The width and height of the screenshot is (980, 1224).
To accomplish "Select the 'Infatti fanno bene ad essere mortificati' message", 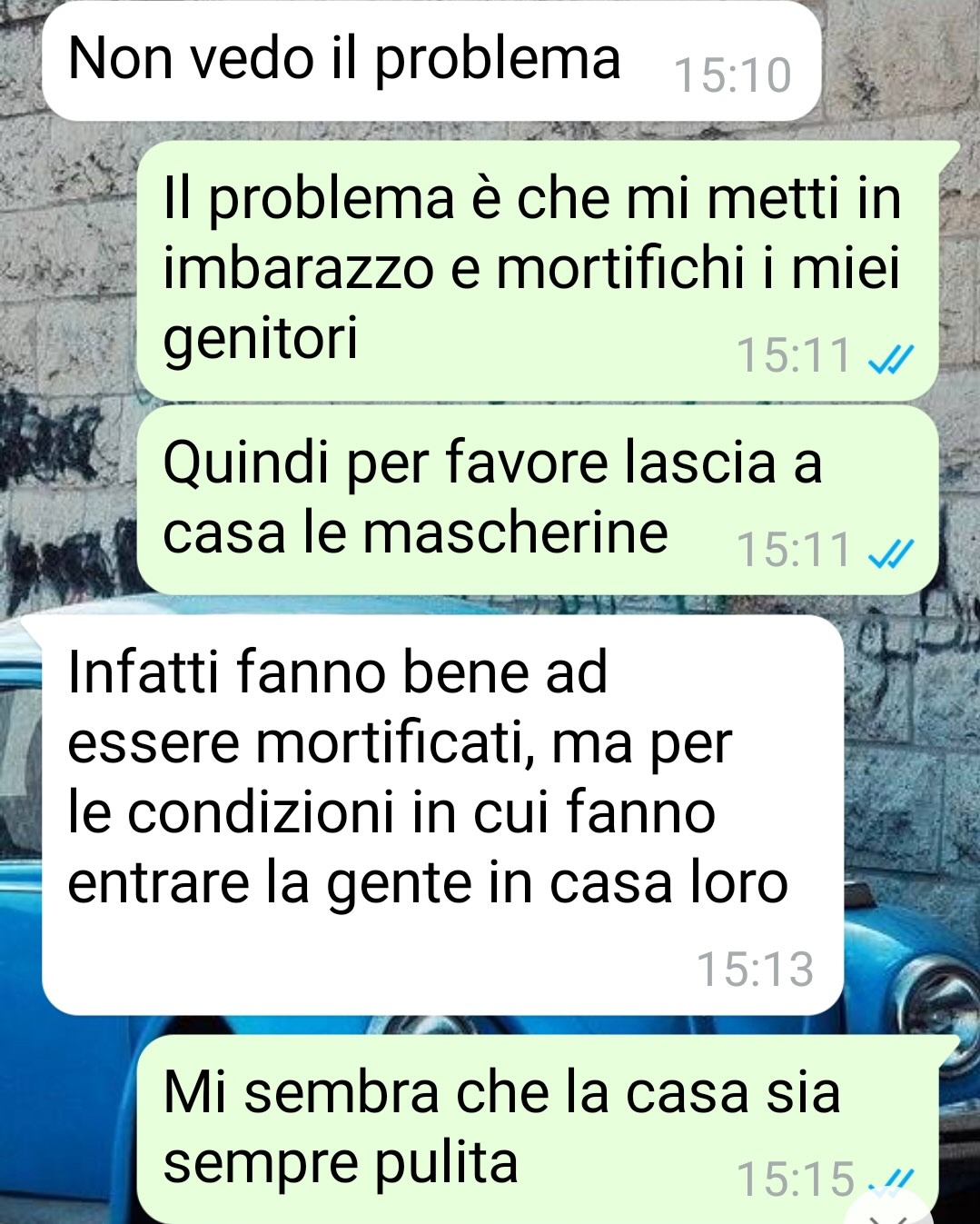I will click(443, 815).
